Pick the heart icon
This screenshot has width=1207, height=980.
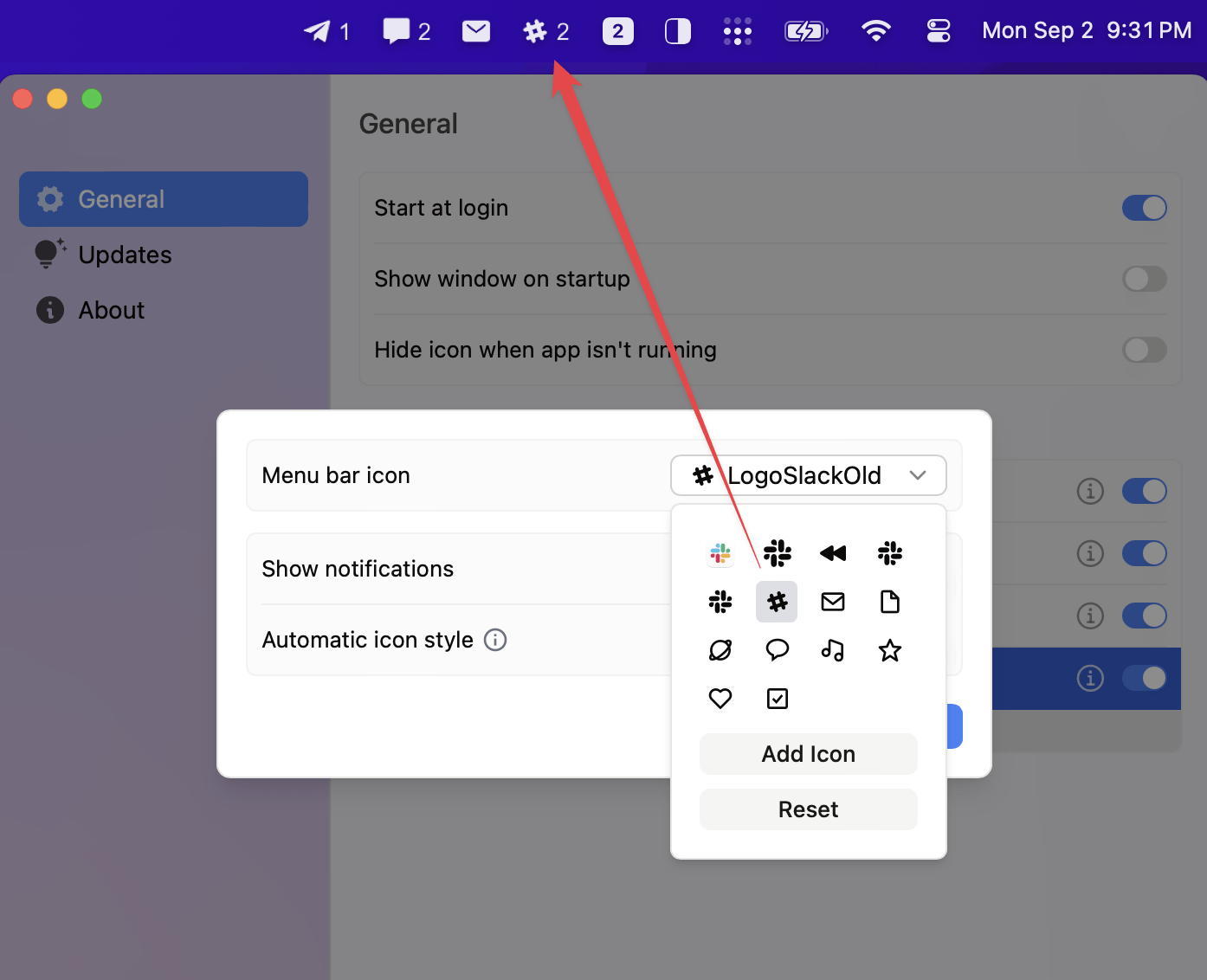click(x=720, y=698)
